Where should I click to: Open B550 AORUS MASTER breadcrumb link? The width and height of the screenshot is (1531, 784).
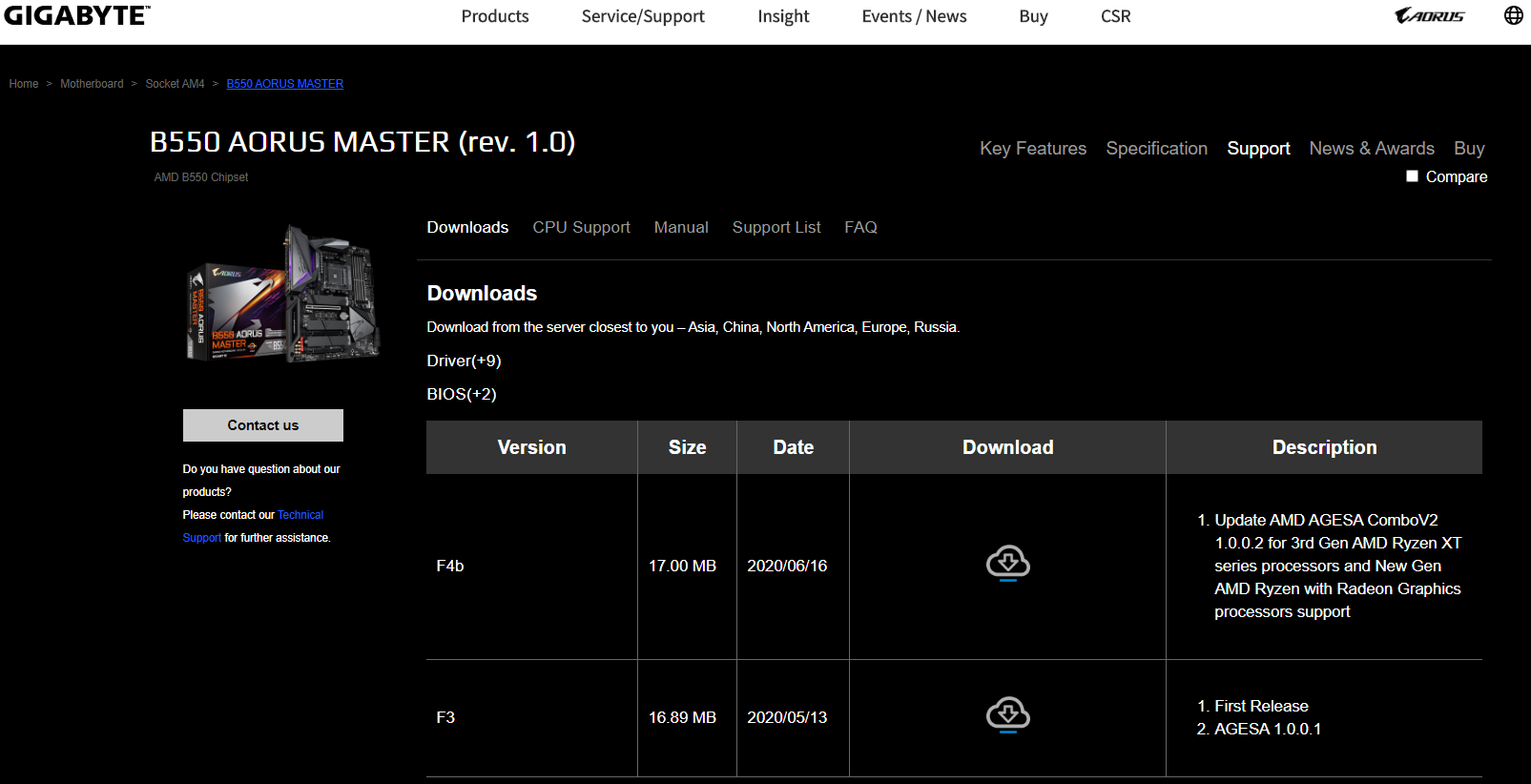click(285, 84)
